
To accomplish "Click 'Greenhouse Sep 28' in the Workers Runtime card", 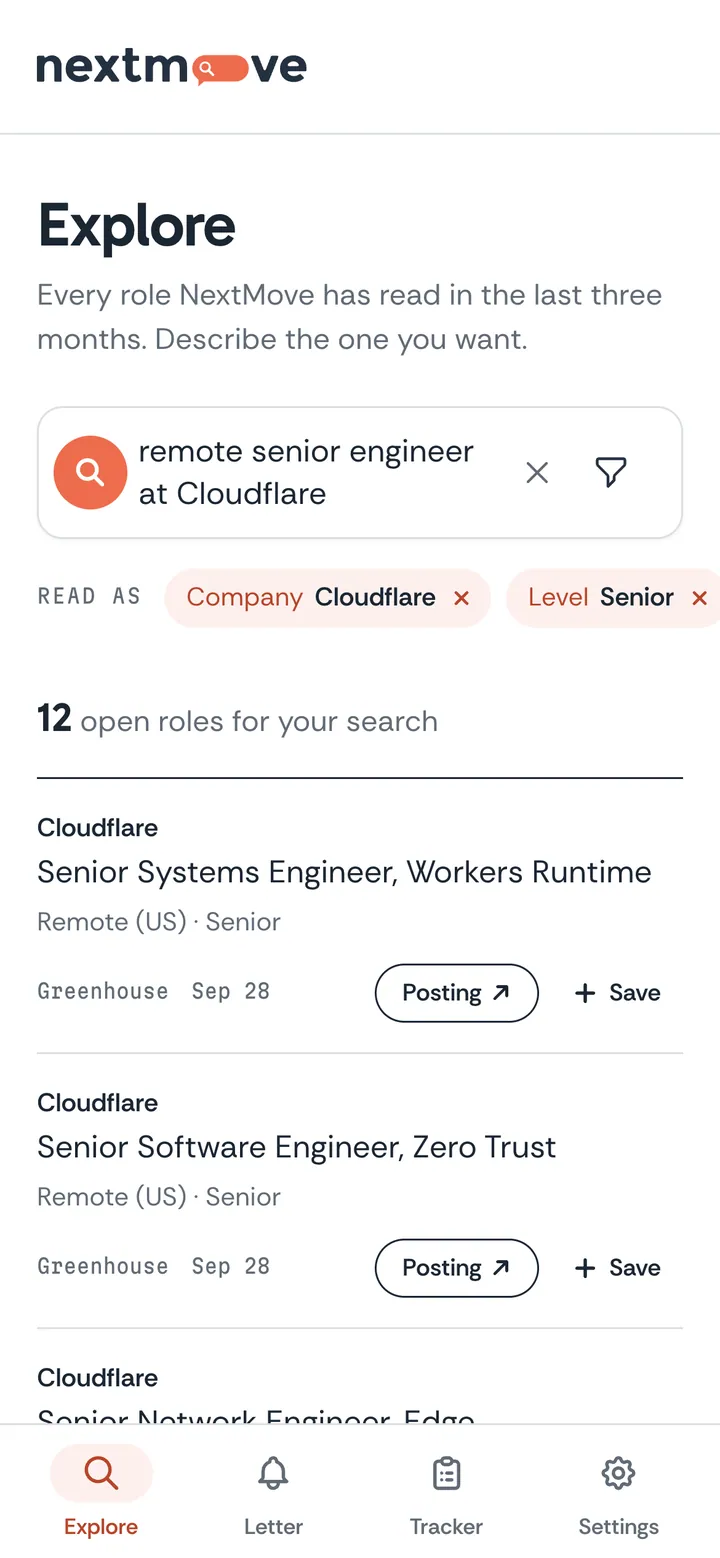I will [154, 992].
